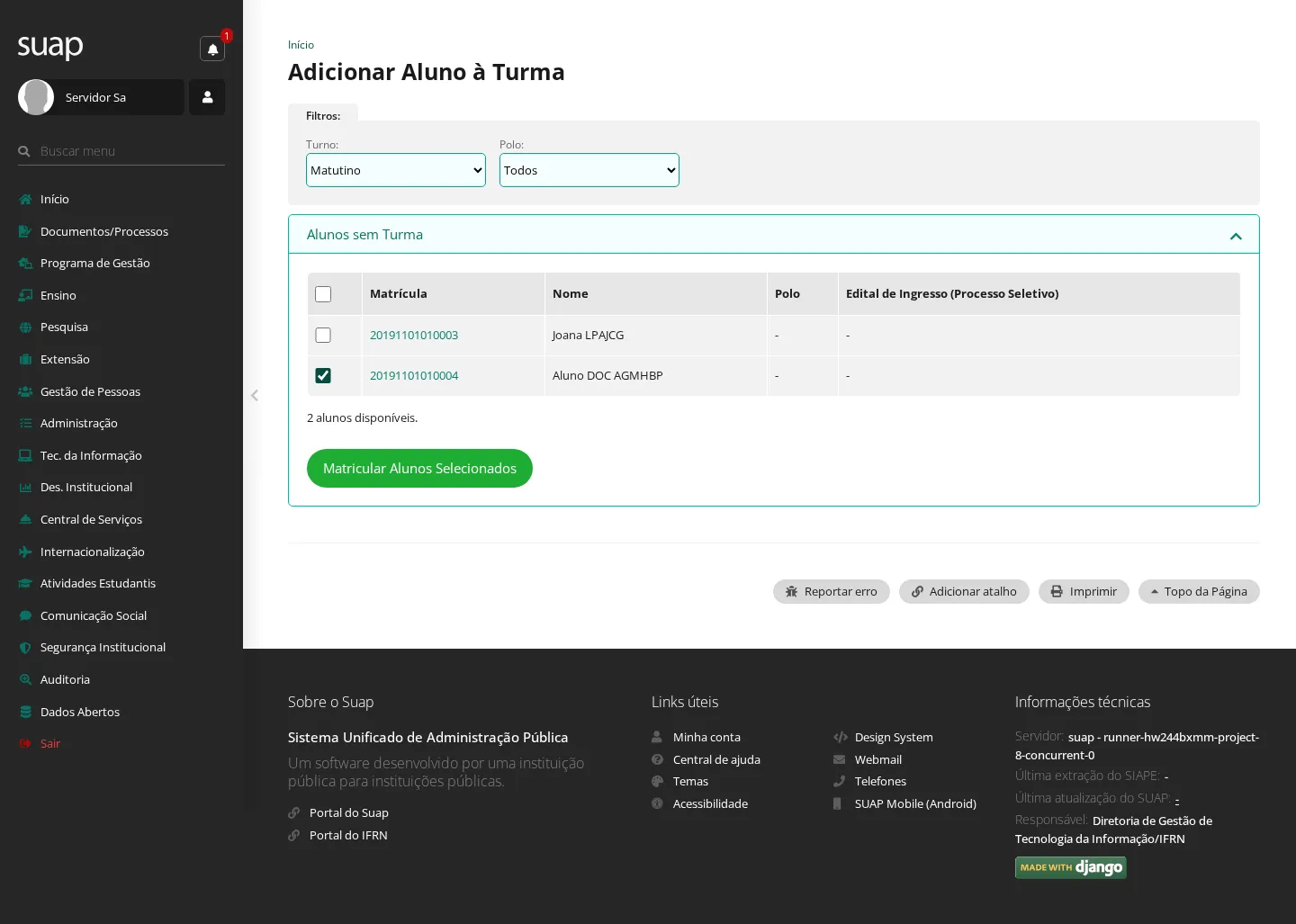The image size is (1296, 924).
Task: Open the Design System footer link
Action: [894, 737]
